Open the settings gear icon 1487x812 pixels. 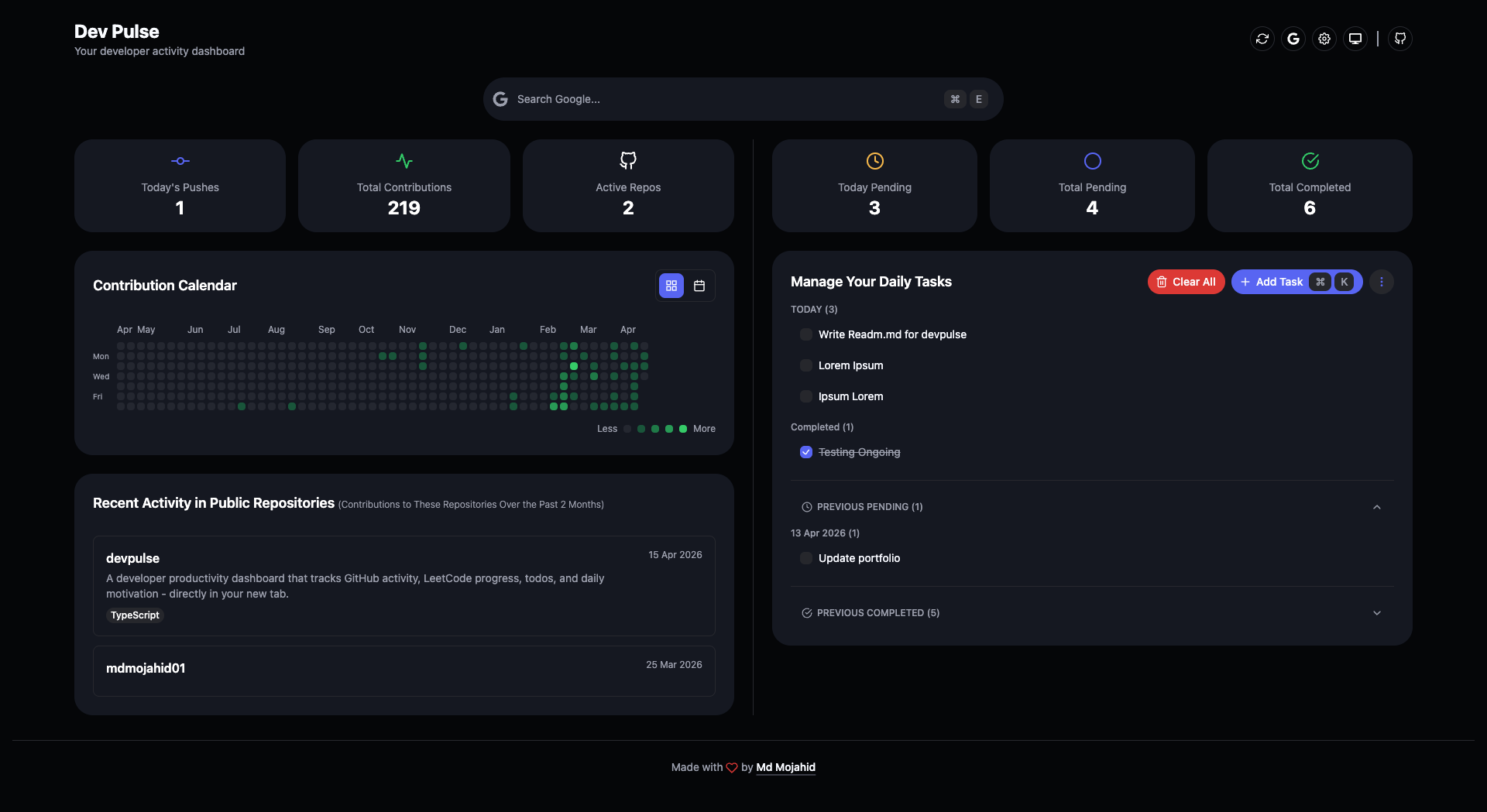point(1324,38)
